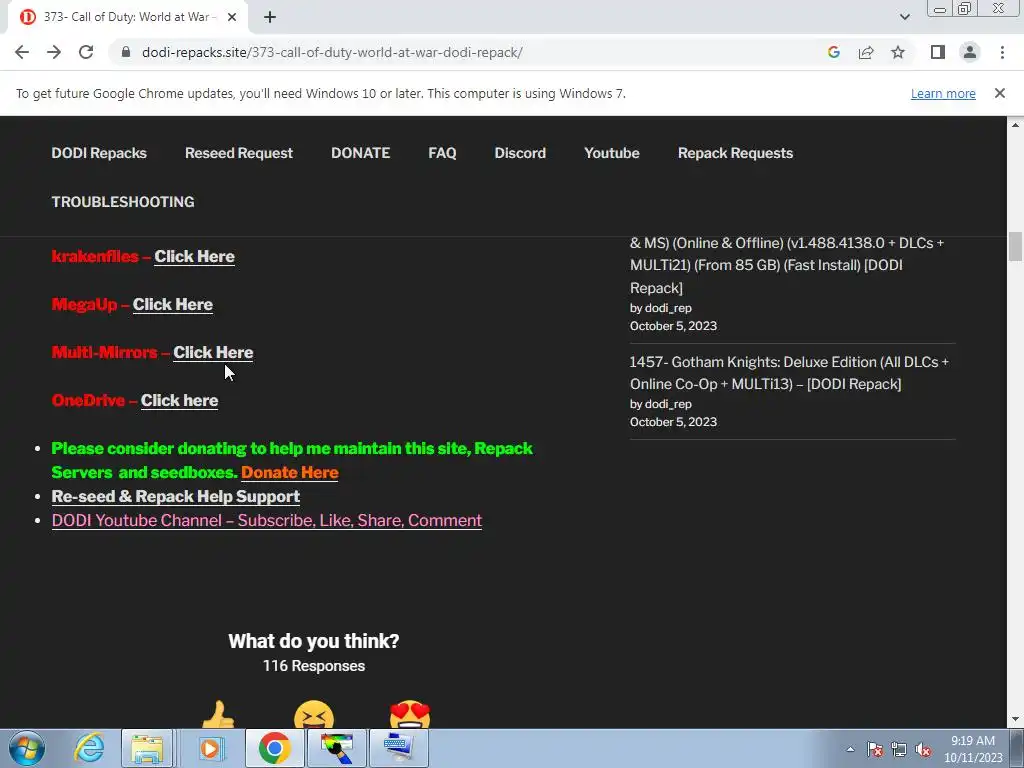The height and width of the screenshot is (768, 1024).
Task: Click '116 Responses' text
Action: tap(314, 666)
